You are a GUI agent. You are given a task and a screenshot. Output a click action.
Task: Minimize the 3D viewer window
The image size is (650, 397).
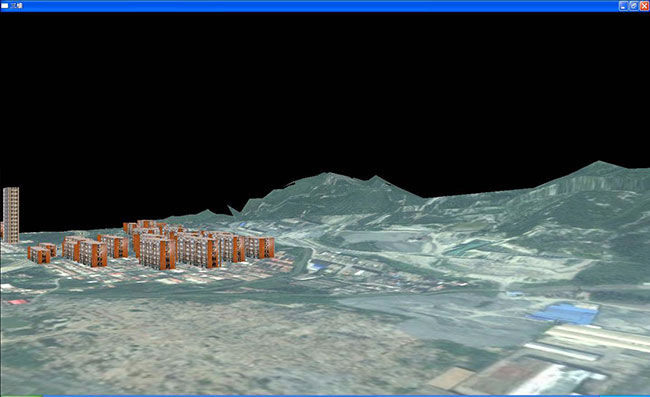point(623,6)
